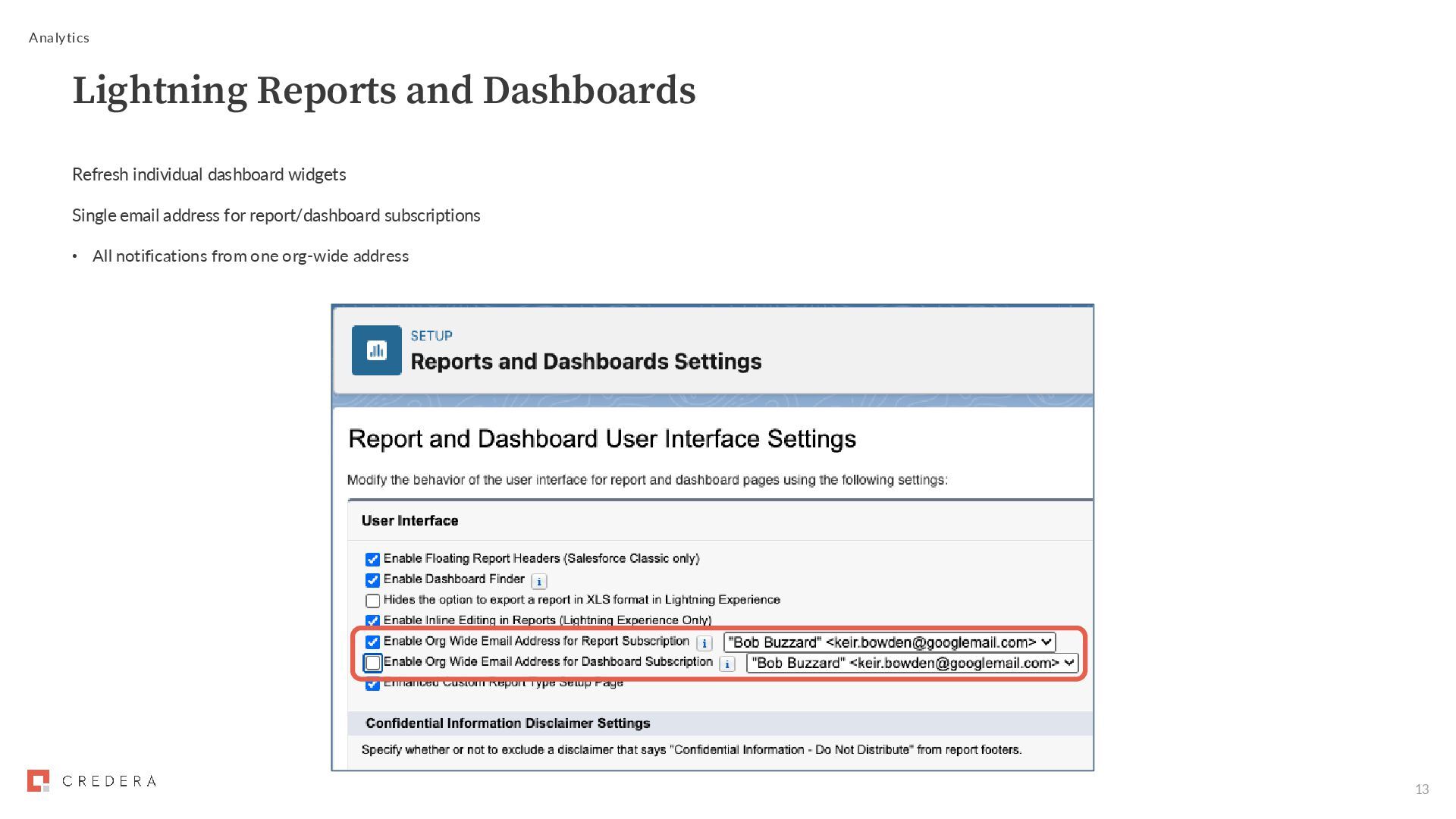
Task: Click the Analytics label at top
Action: (x=59, y=38)
